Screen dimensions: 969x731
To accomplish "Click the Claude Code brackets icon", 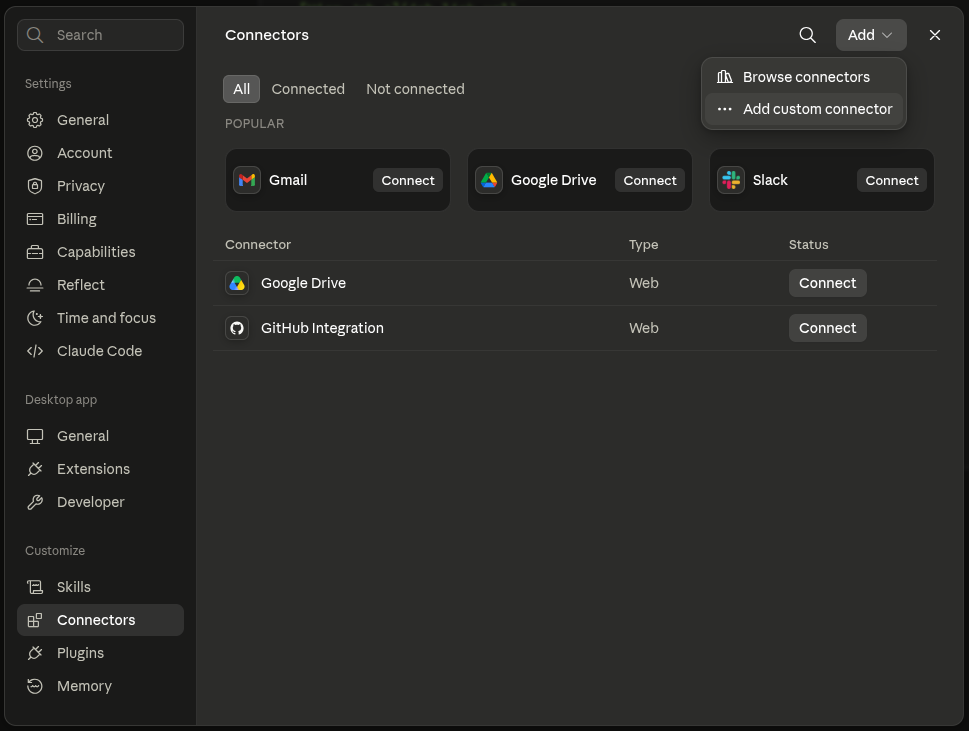I will (35, 351).
